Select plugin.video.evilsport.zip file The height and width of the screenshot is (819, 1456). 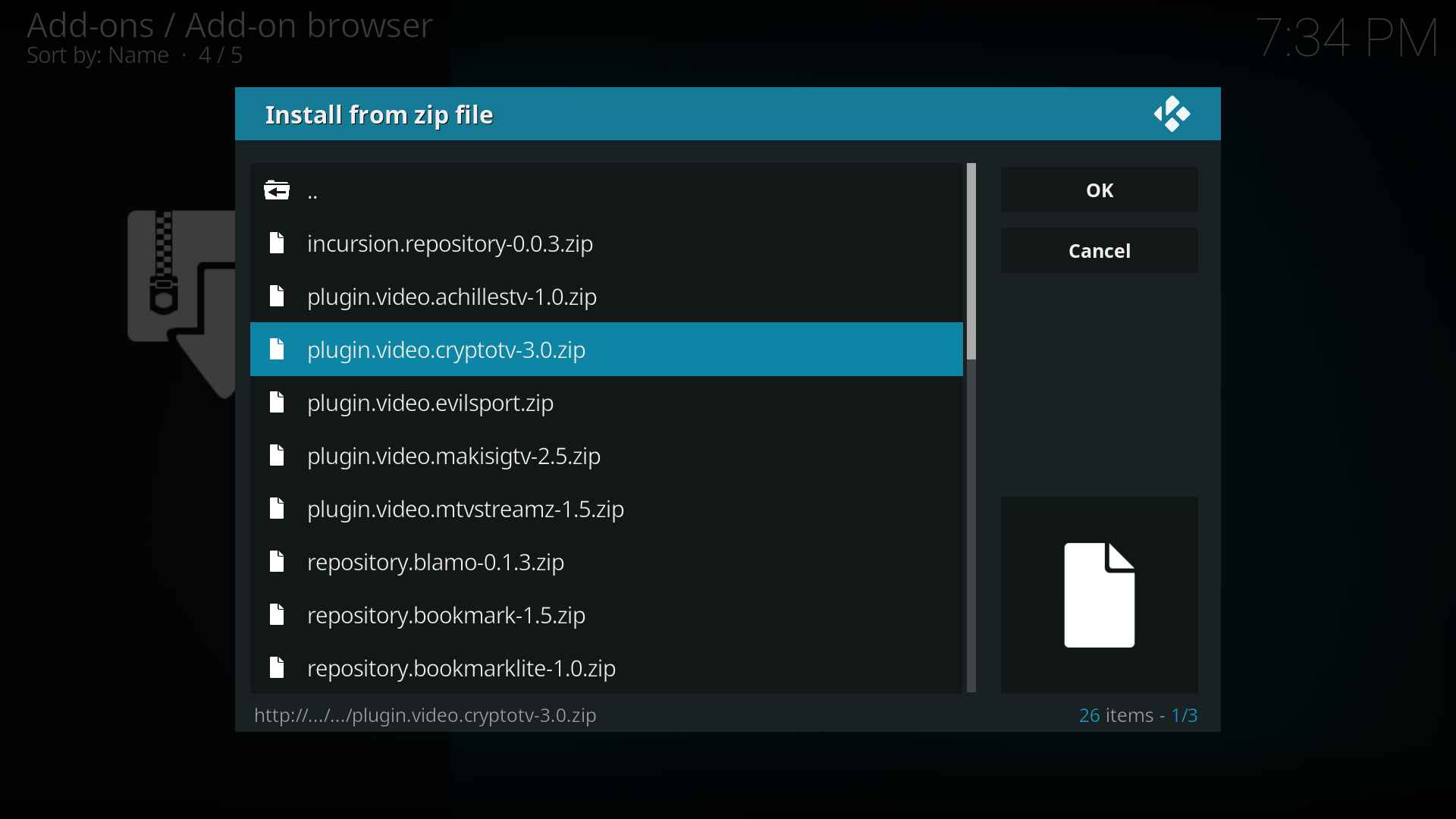430,402
